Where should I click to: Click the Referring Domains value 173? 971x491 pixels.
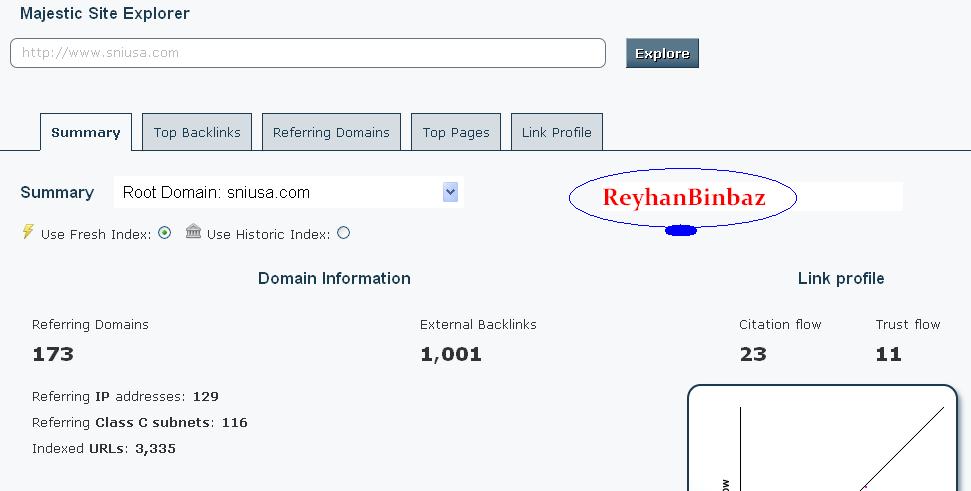(x=53, y=354)
